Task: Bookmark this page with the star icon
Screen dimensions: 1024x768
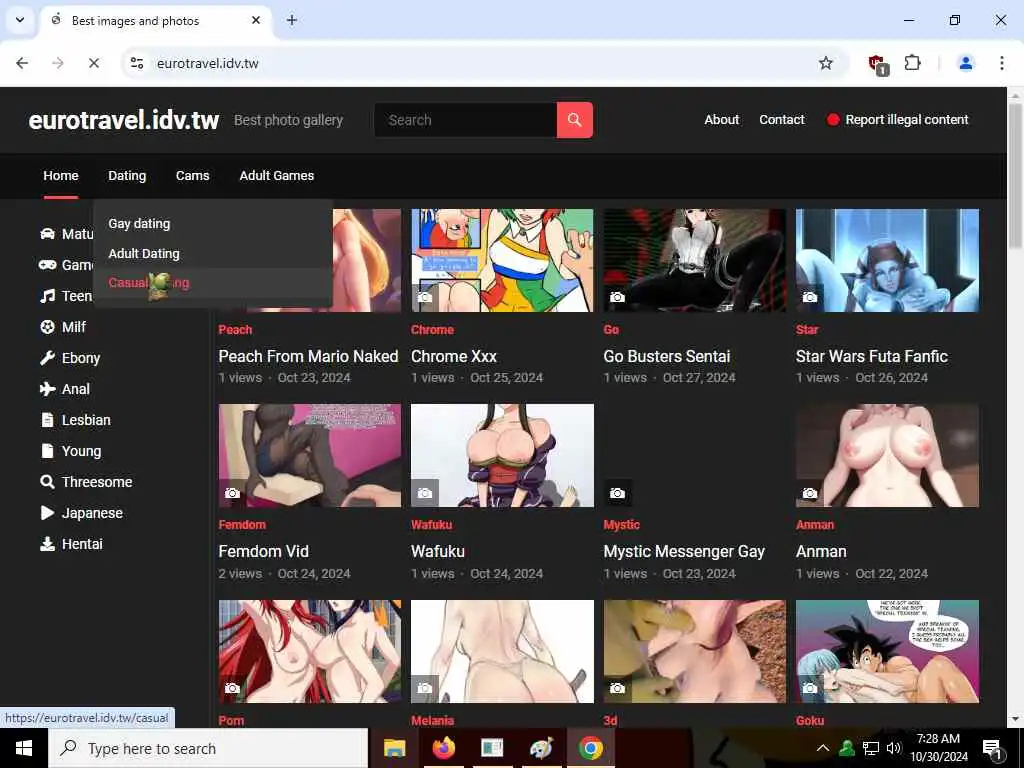Action: pos(825,63)
